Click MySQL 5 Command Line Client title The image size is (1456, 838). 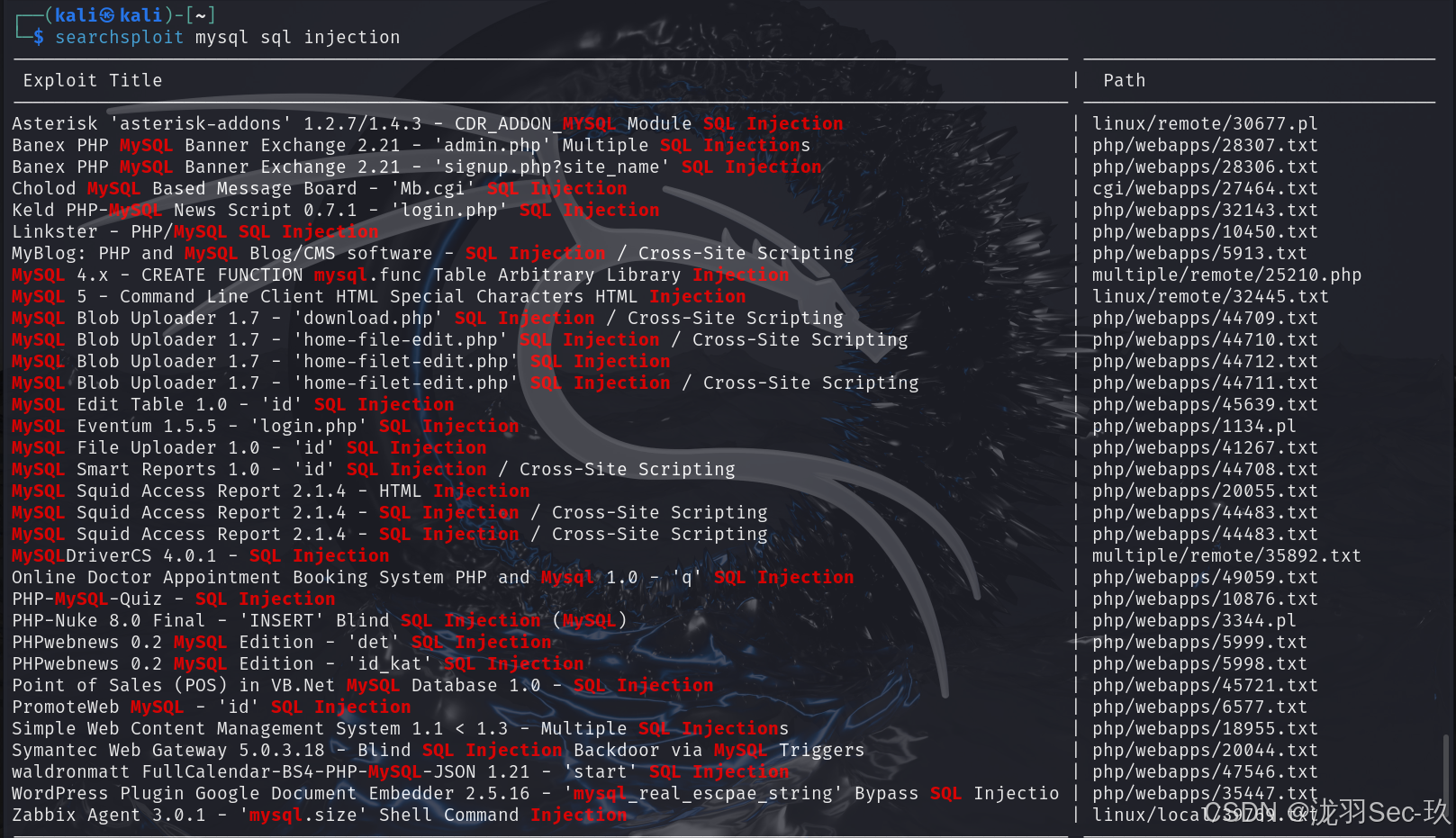click(379, 296)
